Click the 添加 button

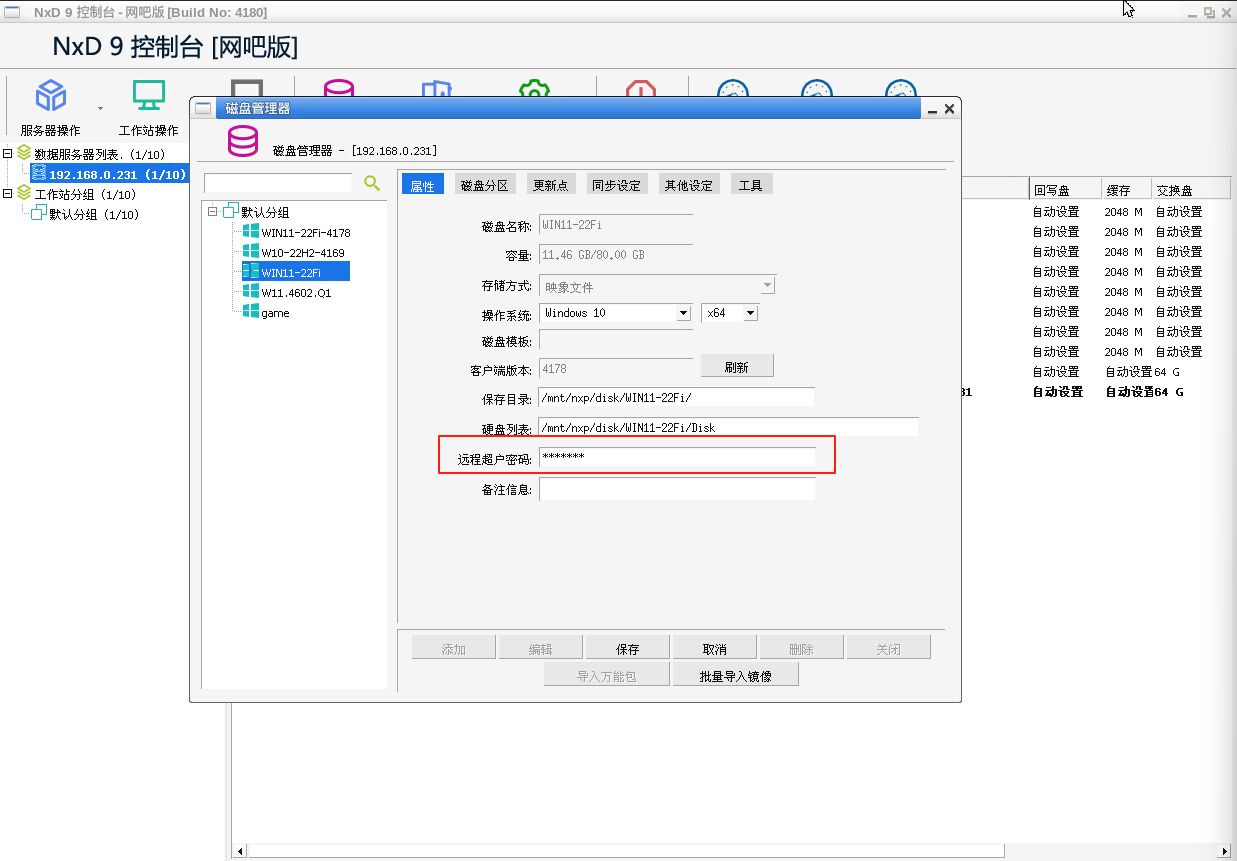coord(454,648)
